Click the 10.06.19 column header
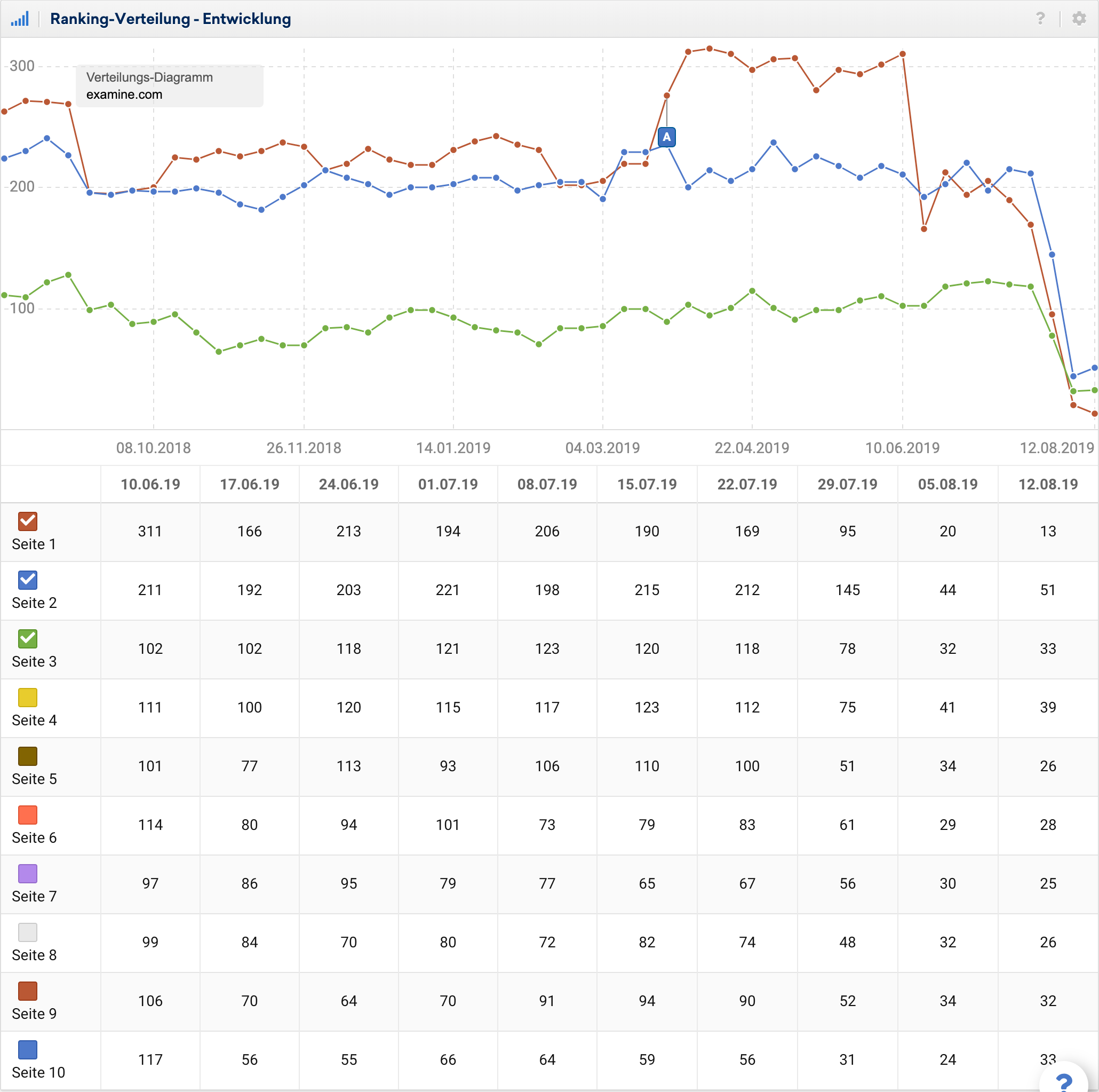 point(150,484)
